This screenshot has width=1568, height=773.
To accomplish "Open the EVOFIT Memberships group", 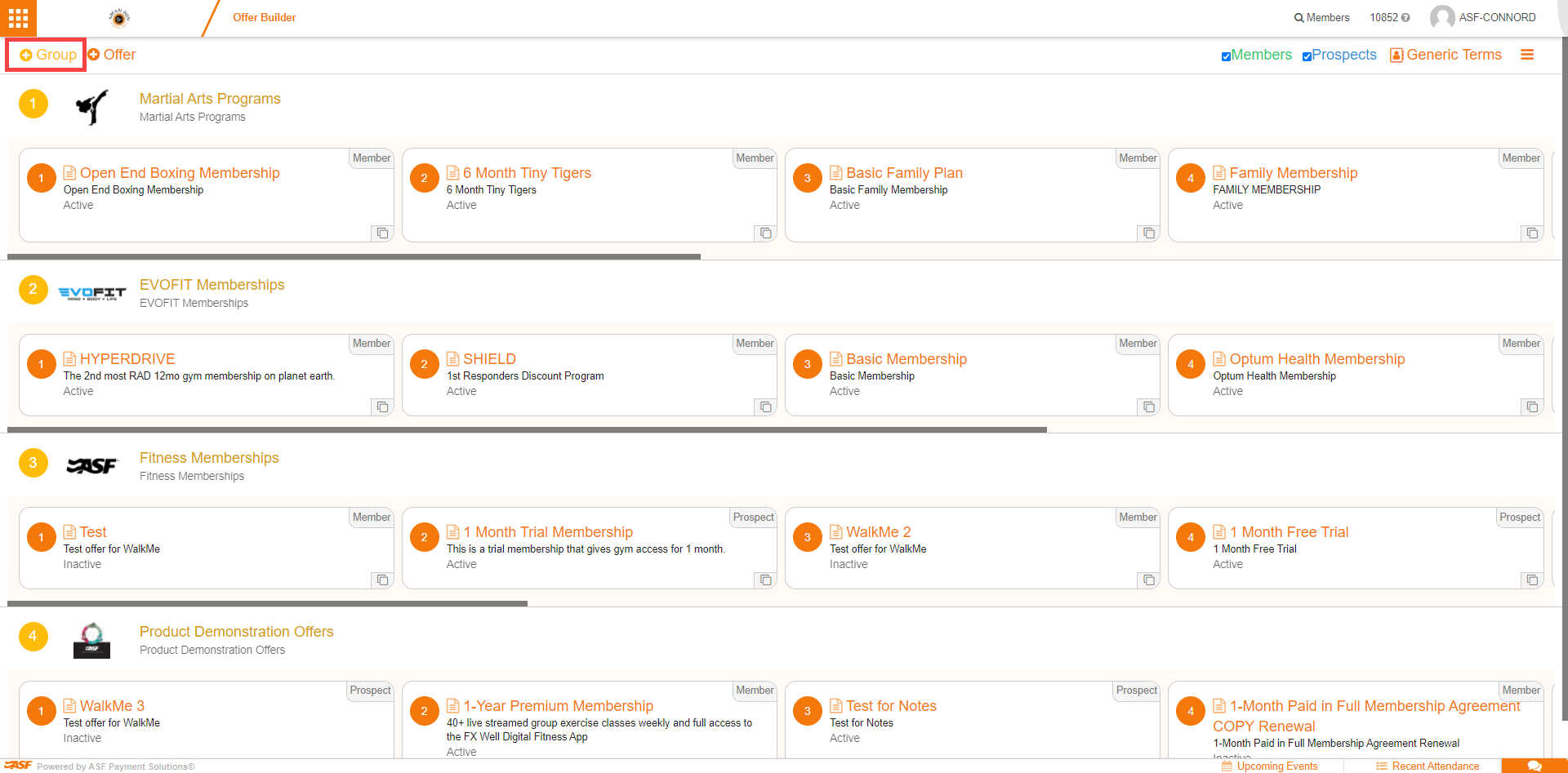I will click(x=212, y=285).
